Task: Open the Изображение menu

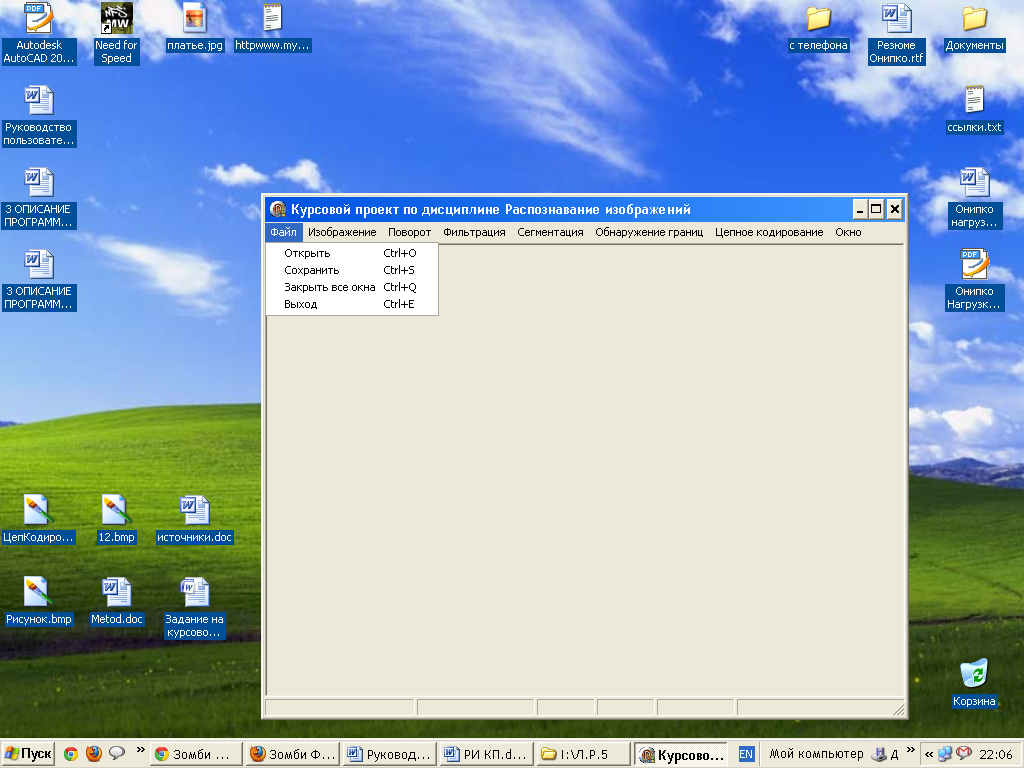Action: coord(342,232)
